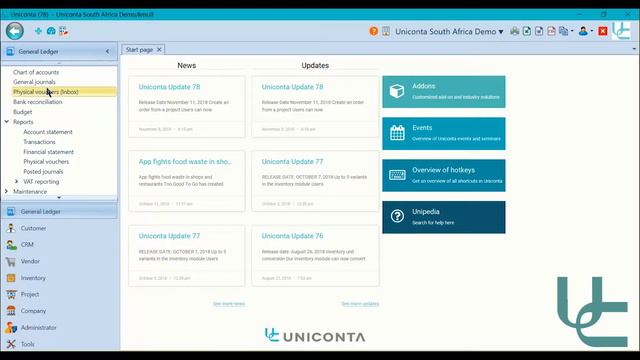Click the user profile icon
Viewport: 640px width, 360px height.
pos(583,31)
